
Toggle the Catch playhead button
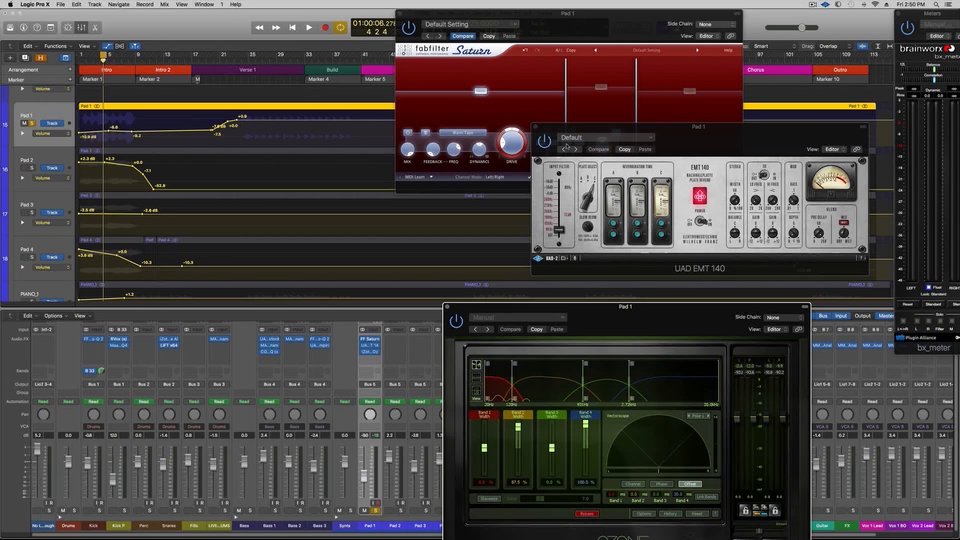point(135,46)
